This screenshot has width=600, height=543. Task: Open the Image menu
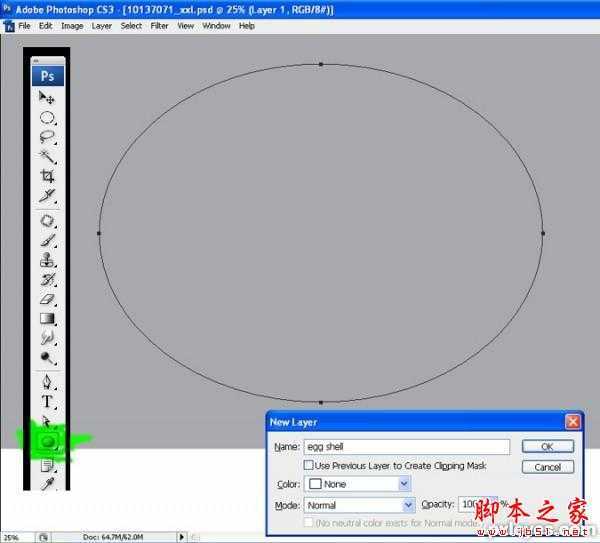(72, 26)
